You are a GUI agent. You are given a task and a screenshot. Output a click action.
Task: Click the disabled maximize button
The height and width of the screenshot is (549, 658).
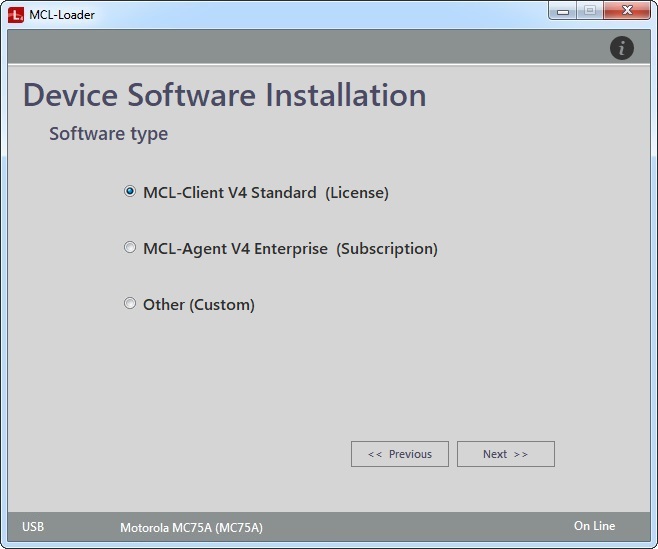pyautogui.click(x=590, y=10)
